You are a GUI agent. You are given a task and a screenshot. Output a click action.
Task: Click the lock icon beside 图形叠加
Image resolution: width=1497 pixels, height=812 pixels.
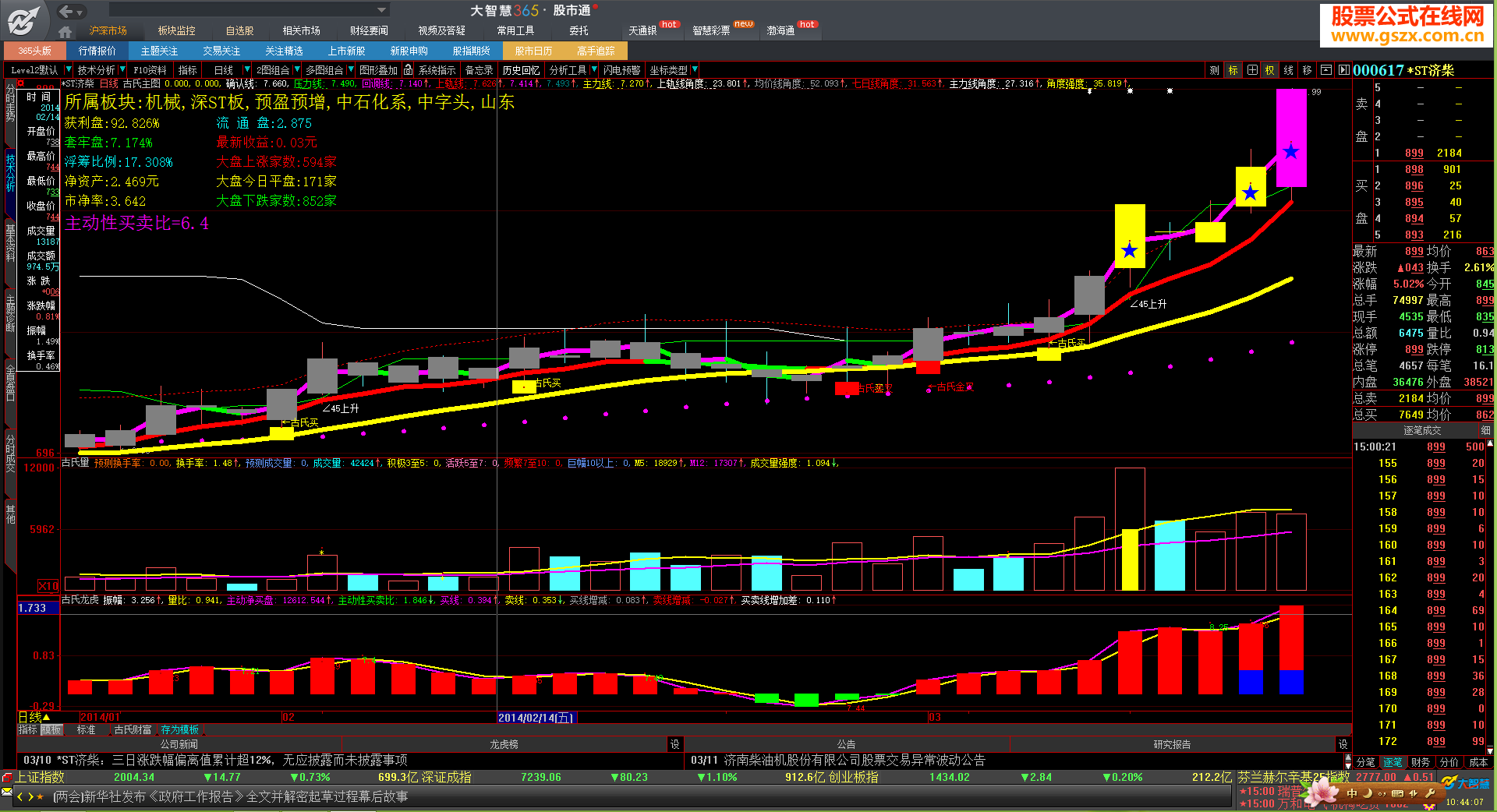point(408,70)
